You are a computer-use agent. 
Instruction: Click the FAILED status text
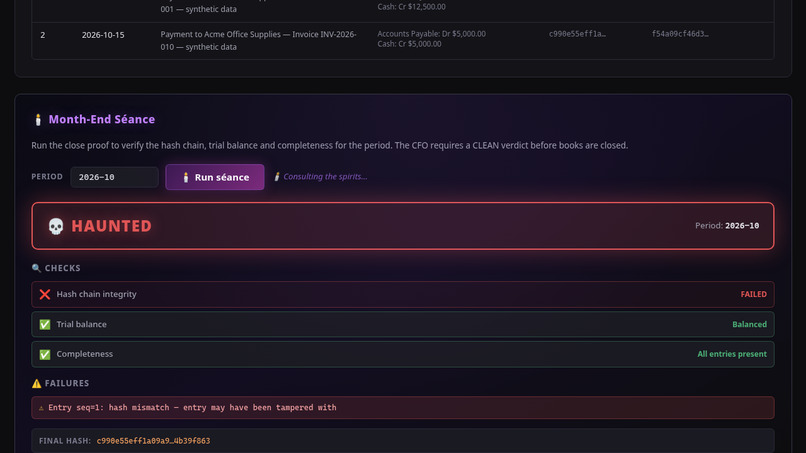coord(754,294)
